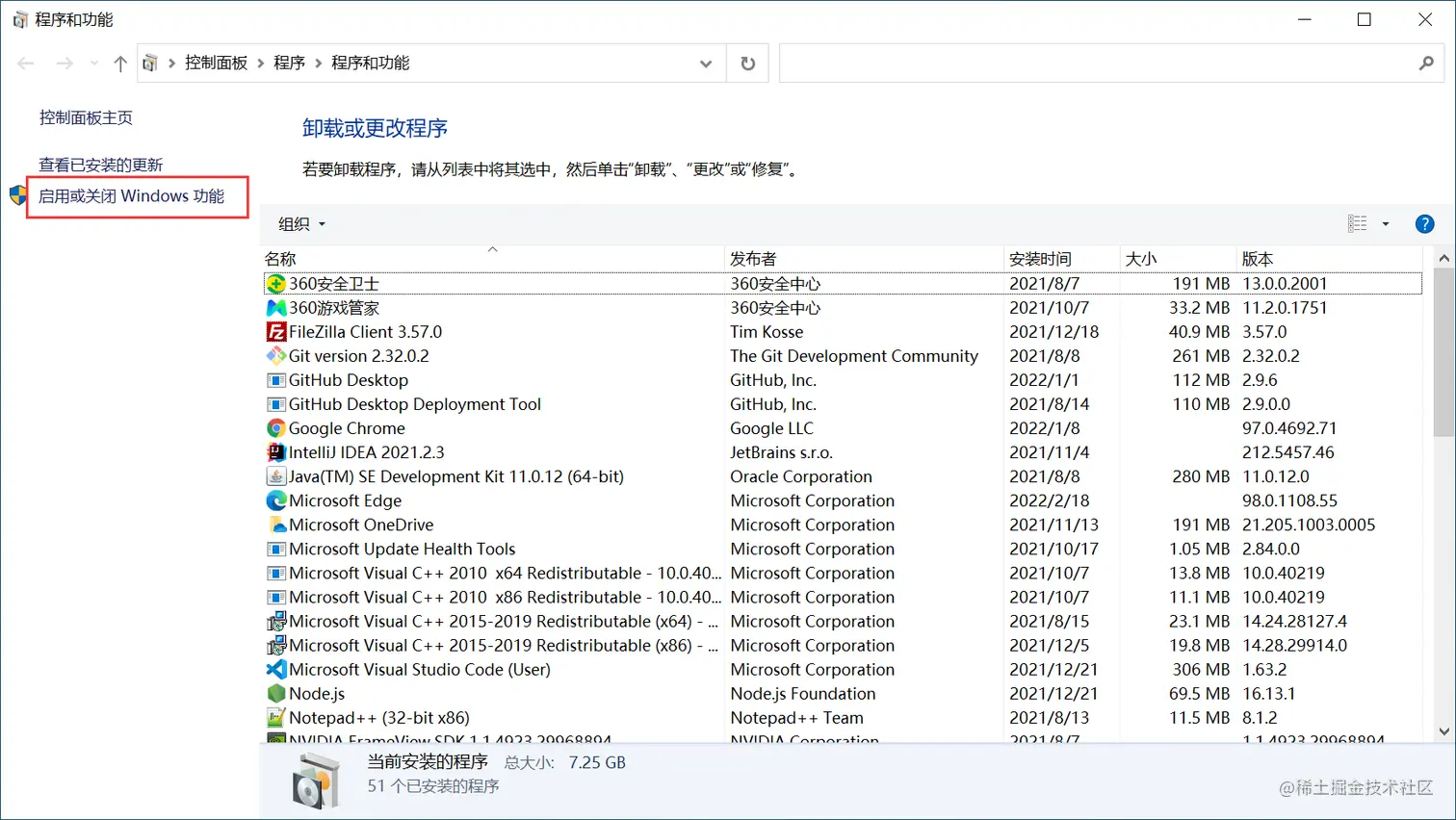
Task: Open the 组织 dropdown menu
Action: pyautogui.click(x=301, y=224)
